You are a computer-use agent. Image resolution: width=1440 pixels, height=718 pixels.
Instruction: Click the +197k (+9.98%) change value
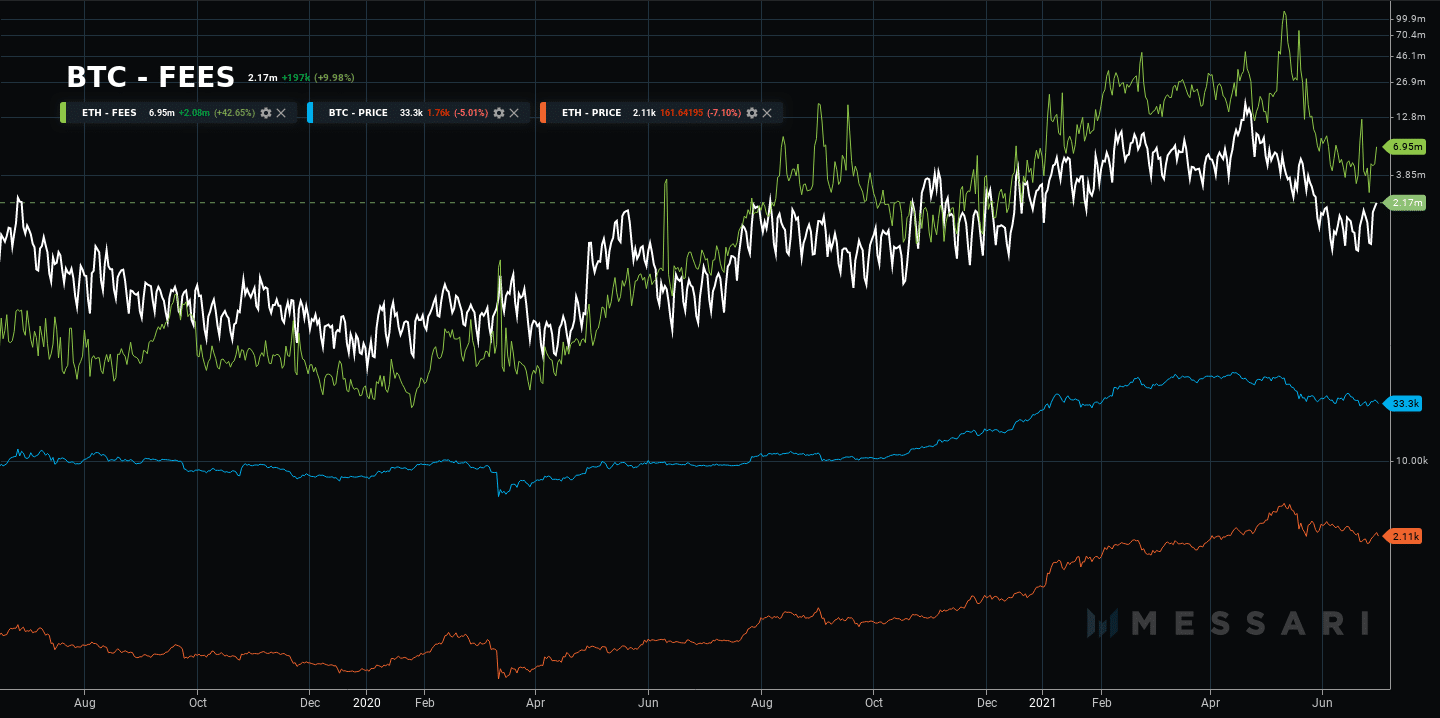coord(318,78)
